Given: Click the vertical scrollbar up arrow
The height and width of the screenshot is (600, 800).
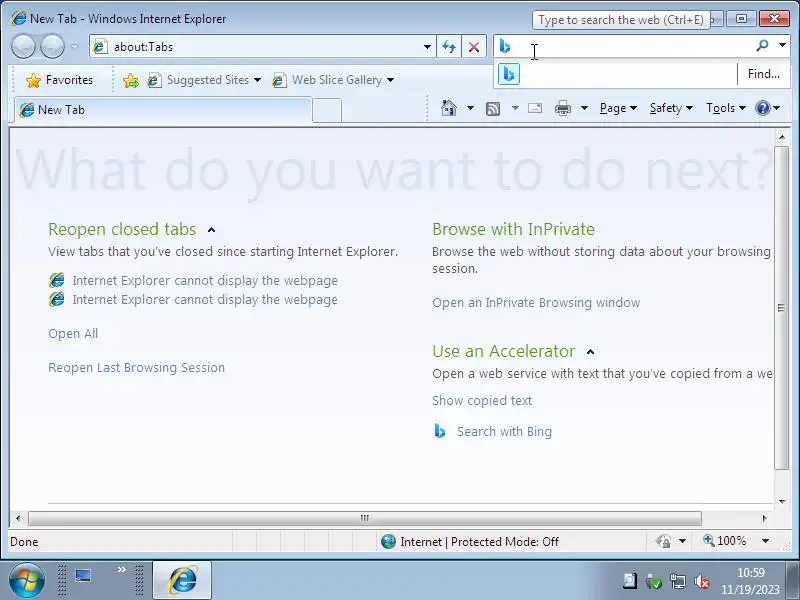Looking at the screenshot, I should [782, 137].
